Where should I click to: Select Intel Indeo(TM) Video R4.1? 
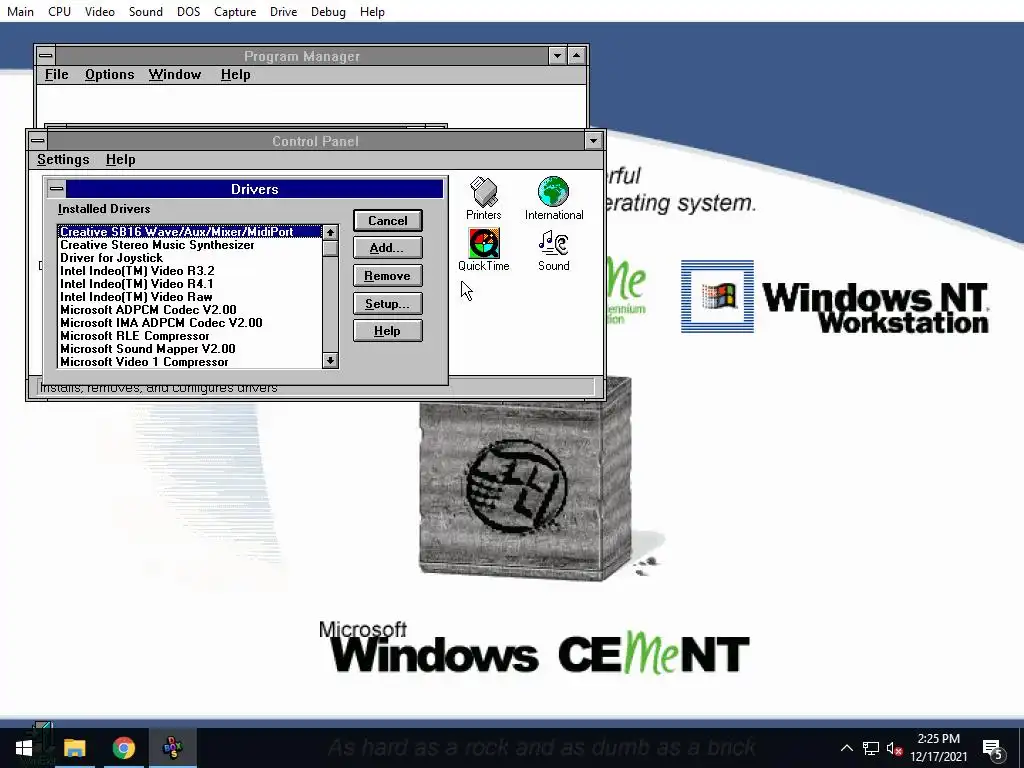(190, 284)
